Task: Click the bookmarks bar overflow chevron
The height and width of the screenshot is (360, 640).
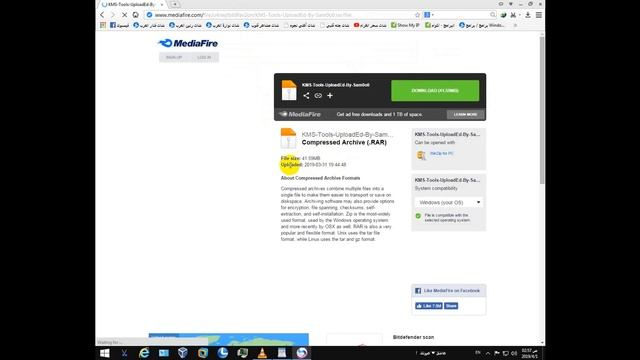Action: (x=515, y=25)
